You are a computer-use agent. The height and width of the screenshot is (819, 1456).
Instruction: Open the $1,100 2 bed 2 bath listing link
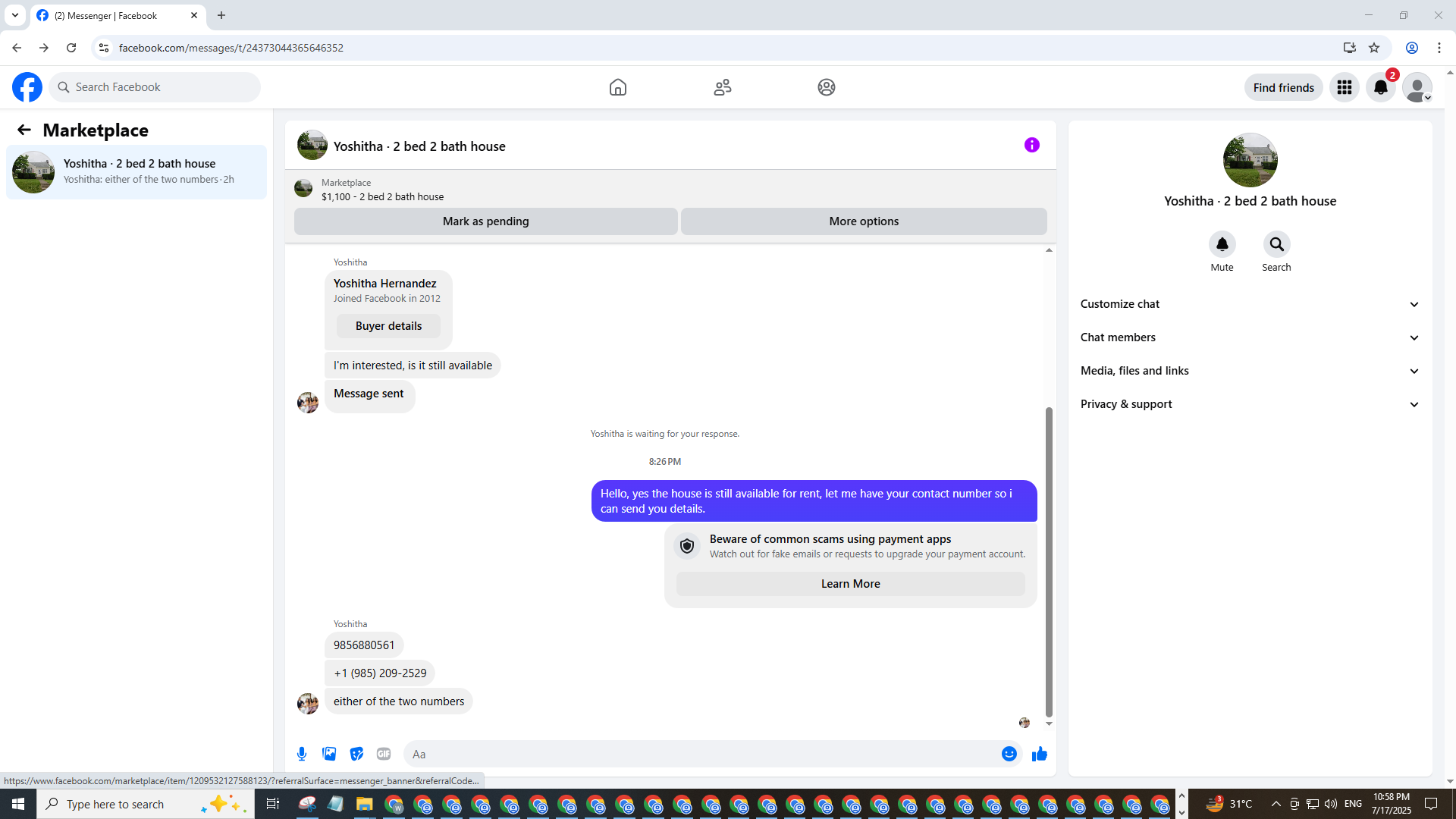tap(383, 196)
